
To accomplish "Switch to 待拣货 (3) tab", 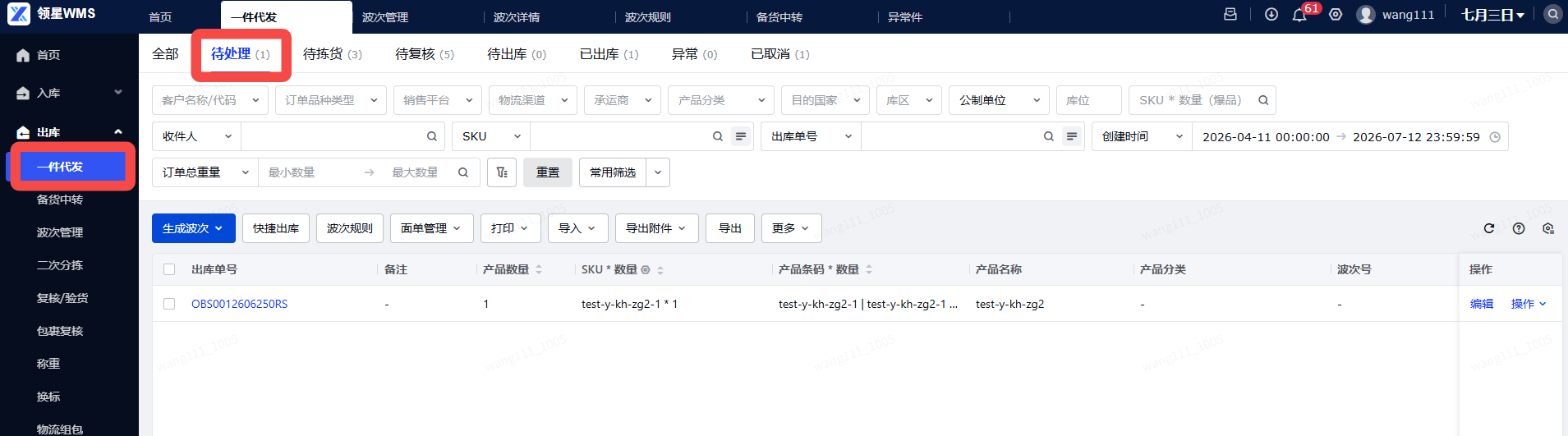I will click(x=333, y=54).
